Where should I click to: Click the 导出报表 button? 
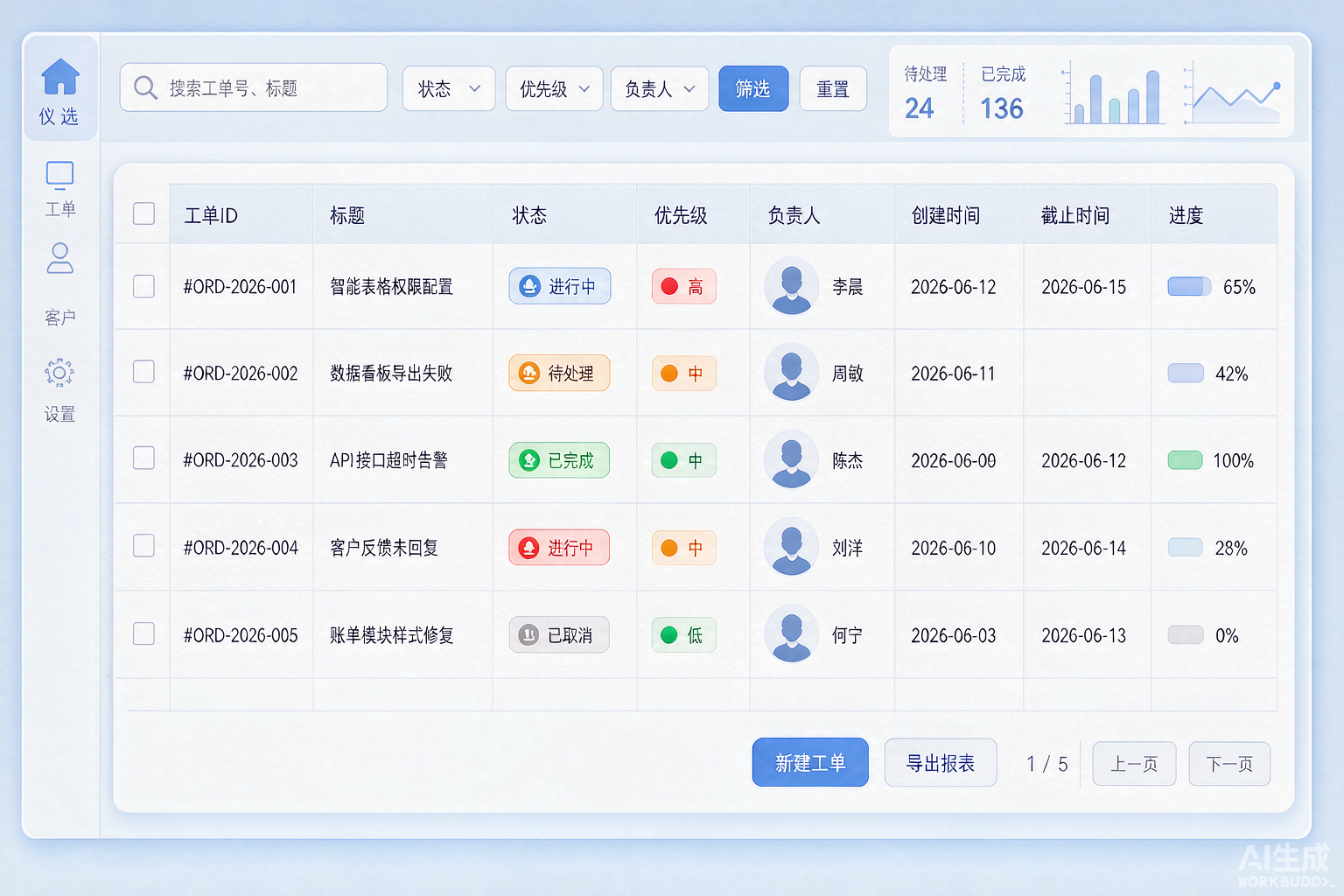click(941, 762)
